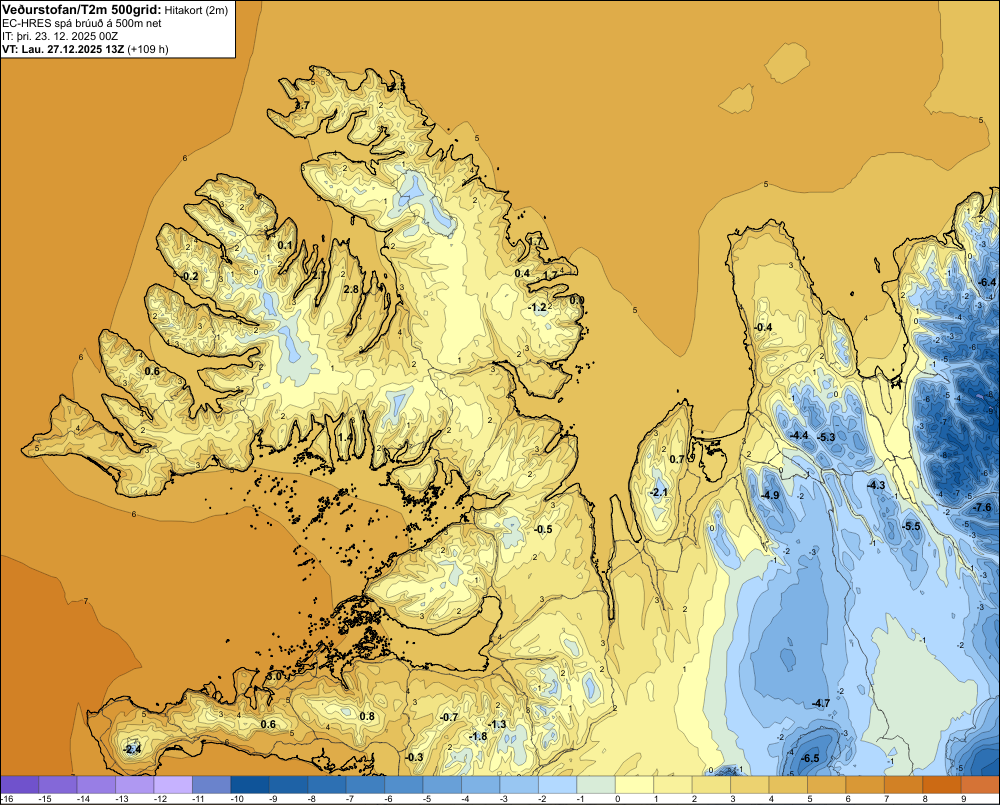Screen dimensions: 1000x805
Task: Click the bold '-5.5' temperature value on the map
Action: pyautogui.click(x=911, y=526)
